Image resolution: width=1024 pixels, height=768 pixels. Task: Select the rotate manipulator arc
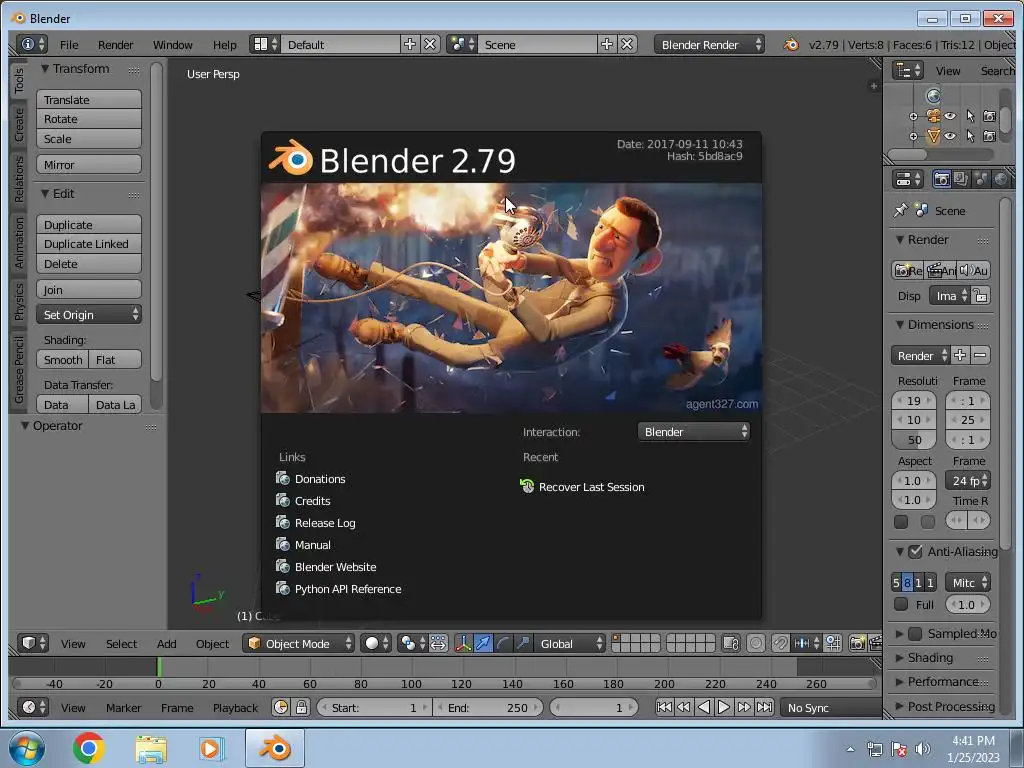click(502, 643)
